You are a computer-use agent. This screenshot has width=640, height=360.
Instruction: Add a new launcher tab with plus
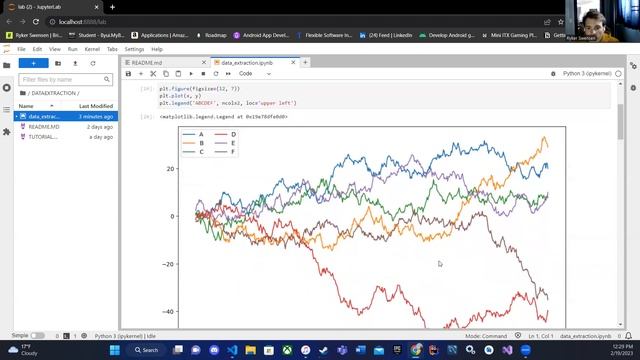pos(305,62)
